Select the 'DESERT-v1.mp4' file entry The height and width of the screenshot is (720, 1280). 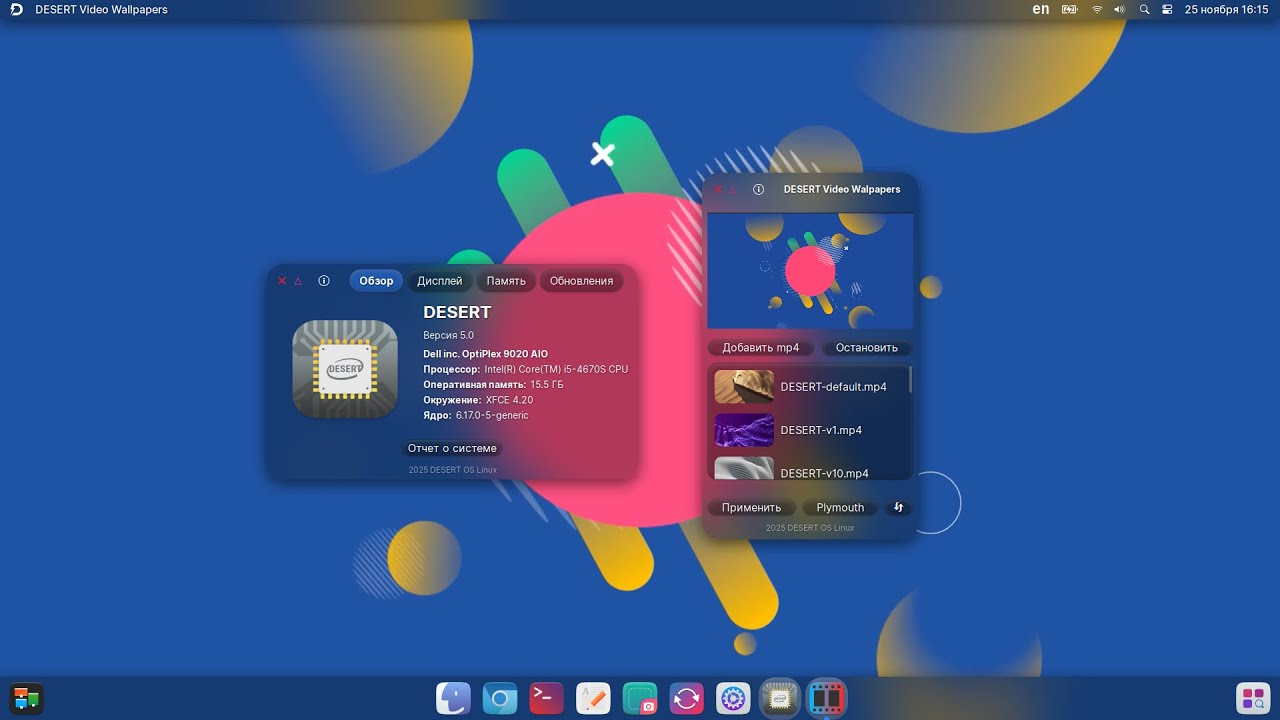pyautogui.click(x=810, y=430)
